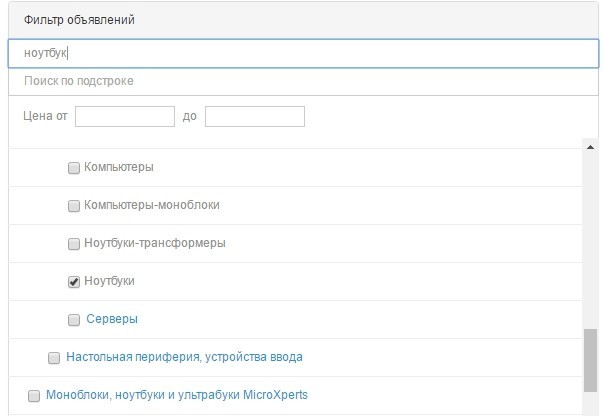Viewport: 603px width, 416px height.
Task: Click the 'Цена от' minimum price field
Action: (125, 116)
